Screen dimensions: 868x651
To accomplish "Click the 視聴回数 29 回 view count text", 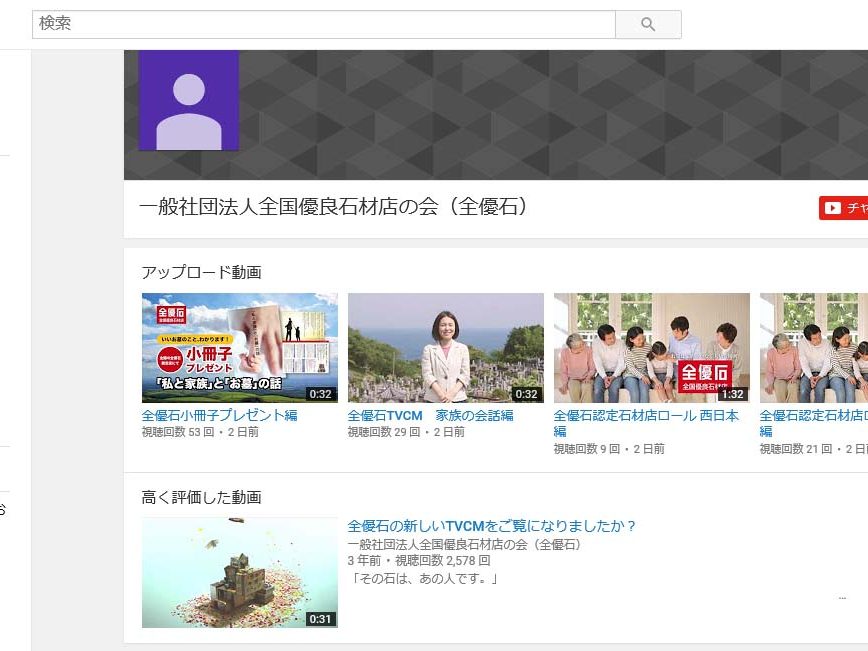I will [x=384, y=432].
